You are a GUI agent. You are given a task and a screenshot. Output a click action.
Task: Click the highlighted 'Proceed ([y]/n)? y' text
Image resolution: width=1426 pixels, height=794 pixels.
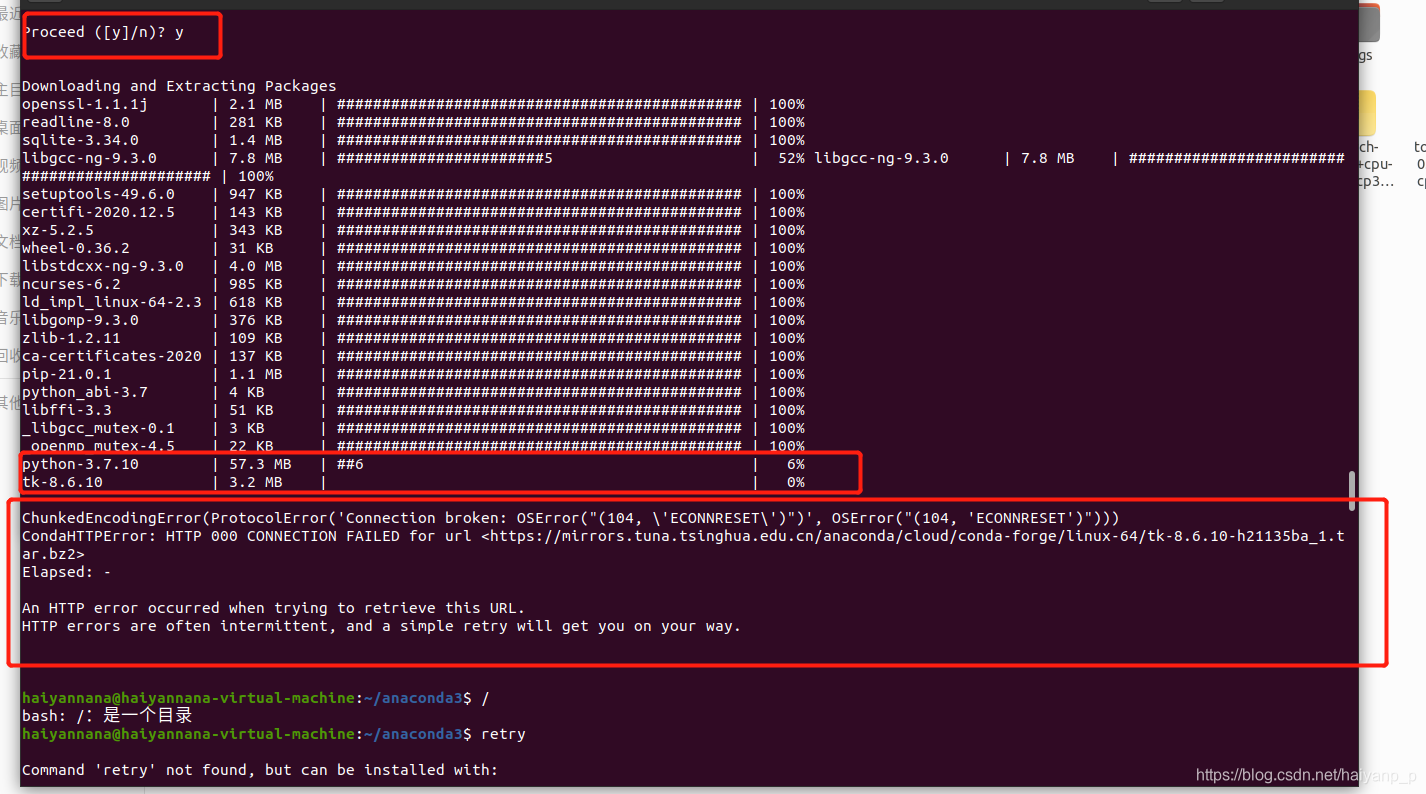point(104,31)
